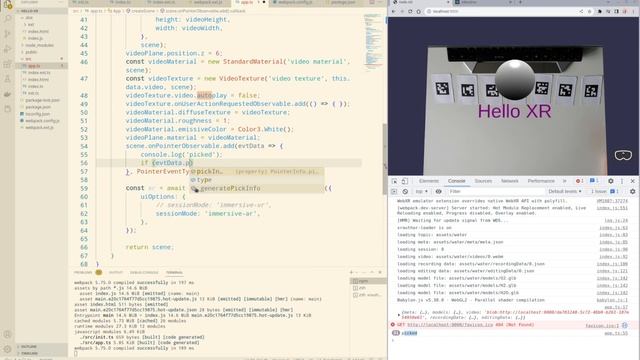
Task: Expand the node_modules folder
Action: (39, 45)
